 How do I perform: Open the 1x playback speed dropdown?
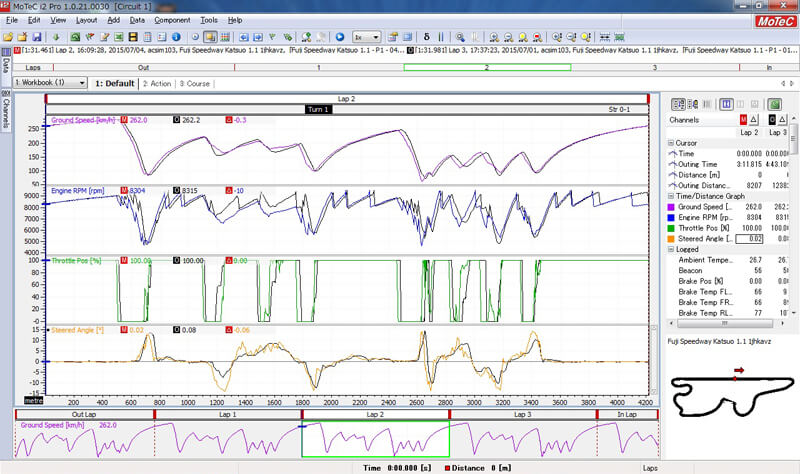367,37
